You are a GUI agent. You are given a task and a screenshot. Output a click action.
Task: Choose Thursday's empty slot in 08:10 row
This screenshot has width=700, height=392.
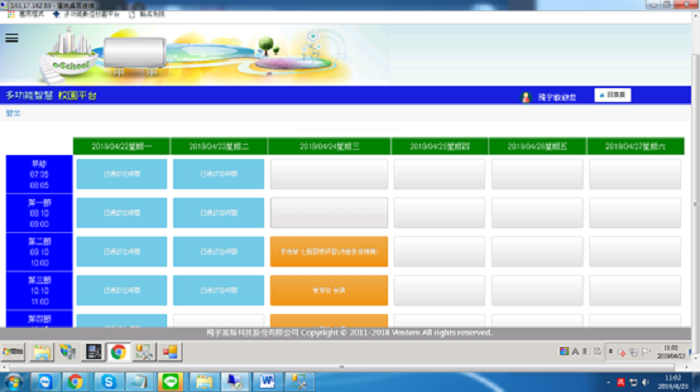(440, 213)
